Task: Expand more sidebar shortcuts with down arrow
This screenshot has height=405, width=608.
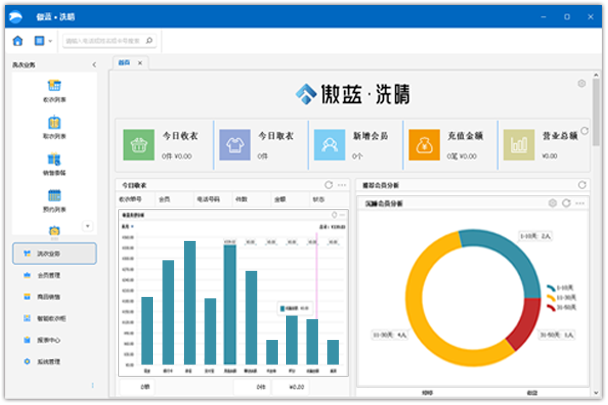Action: tap(88, 226)
